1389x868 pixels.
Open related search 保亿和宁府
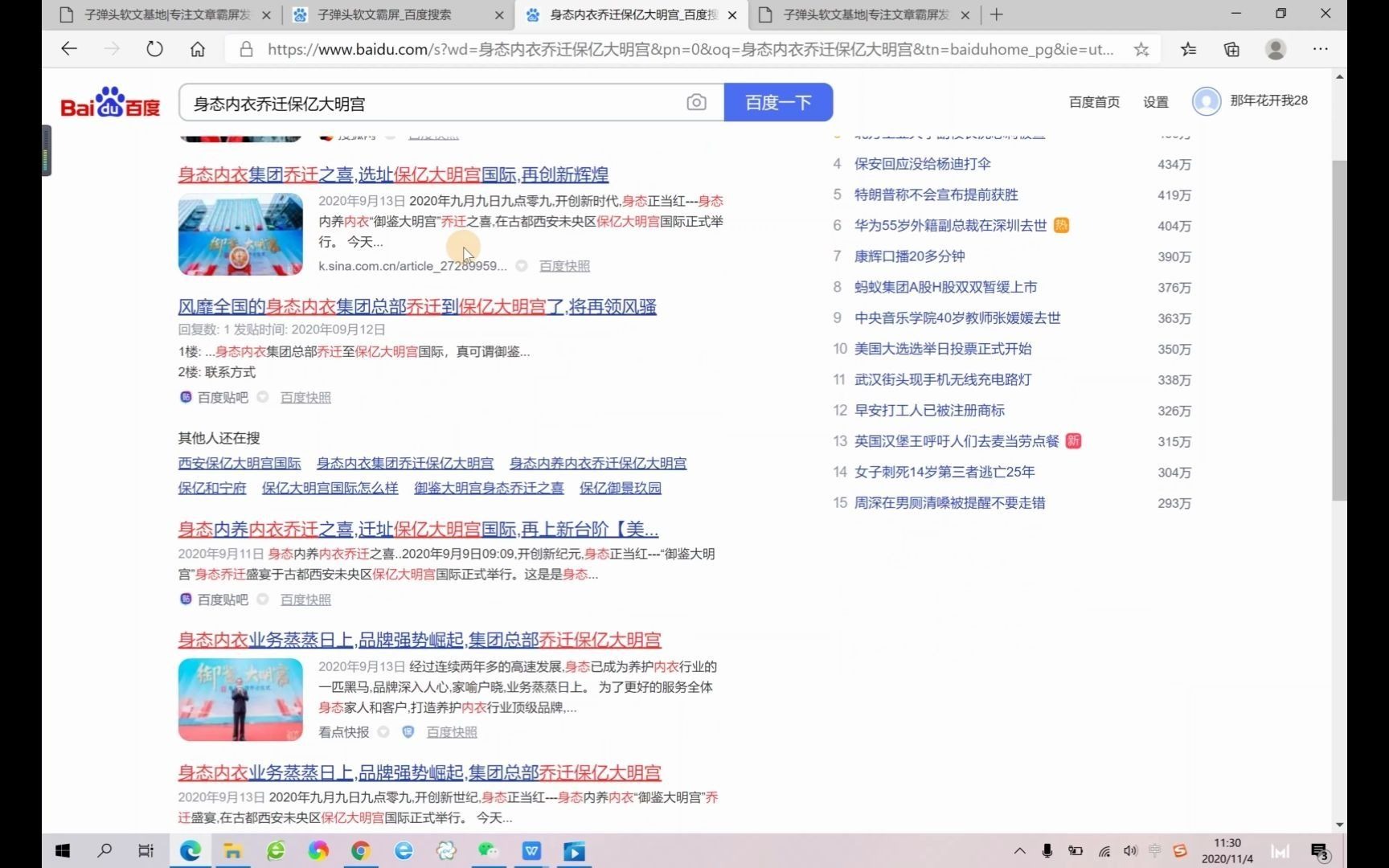pyautogui.click(x=212, y=488)
